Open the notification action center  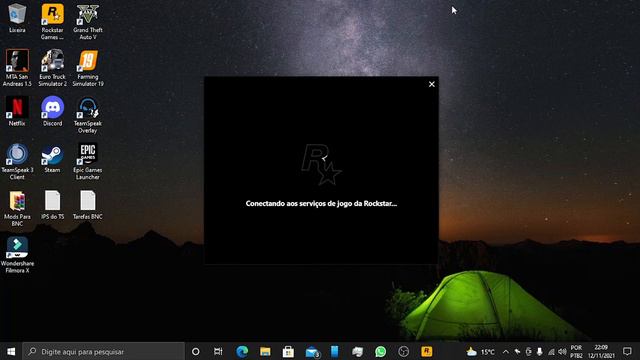coord(627,351)
